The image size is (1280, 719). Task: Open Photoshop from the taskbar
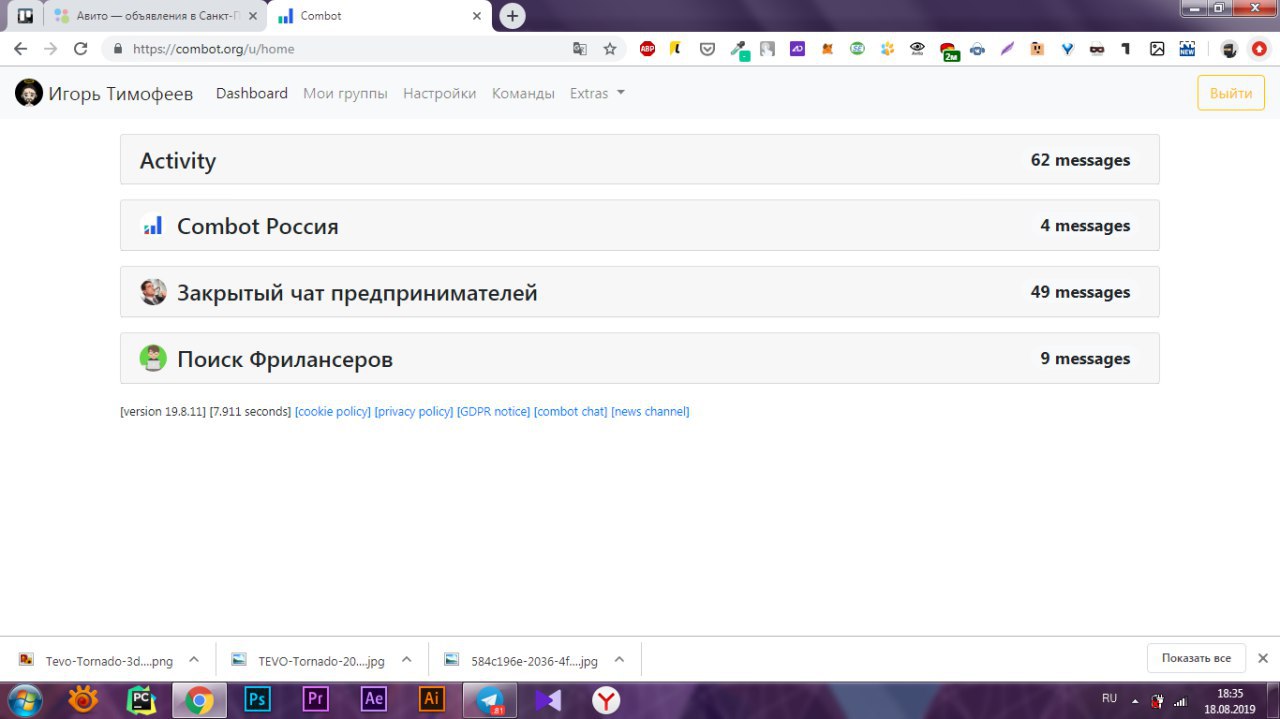pyautogui.click(x=257, y=699)
